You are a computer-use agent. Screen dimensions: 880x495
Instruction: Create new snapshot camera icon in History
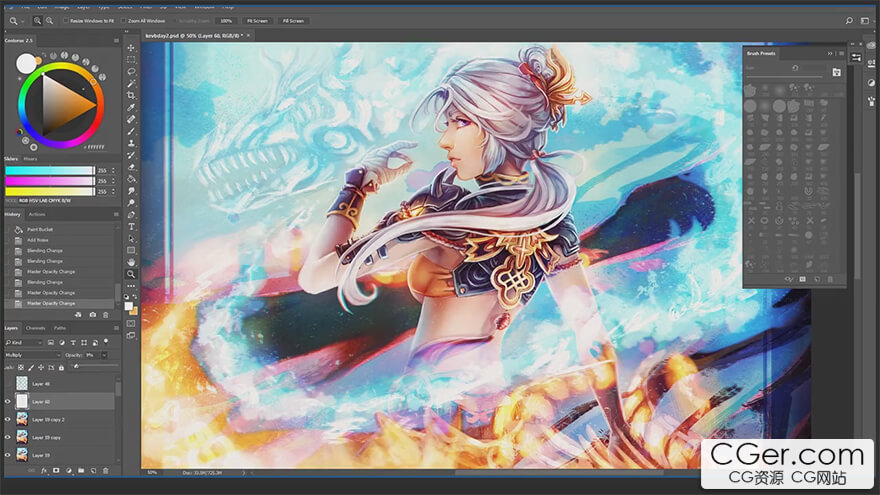click(93, 315)
